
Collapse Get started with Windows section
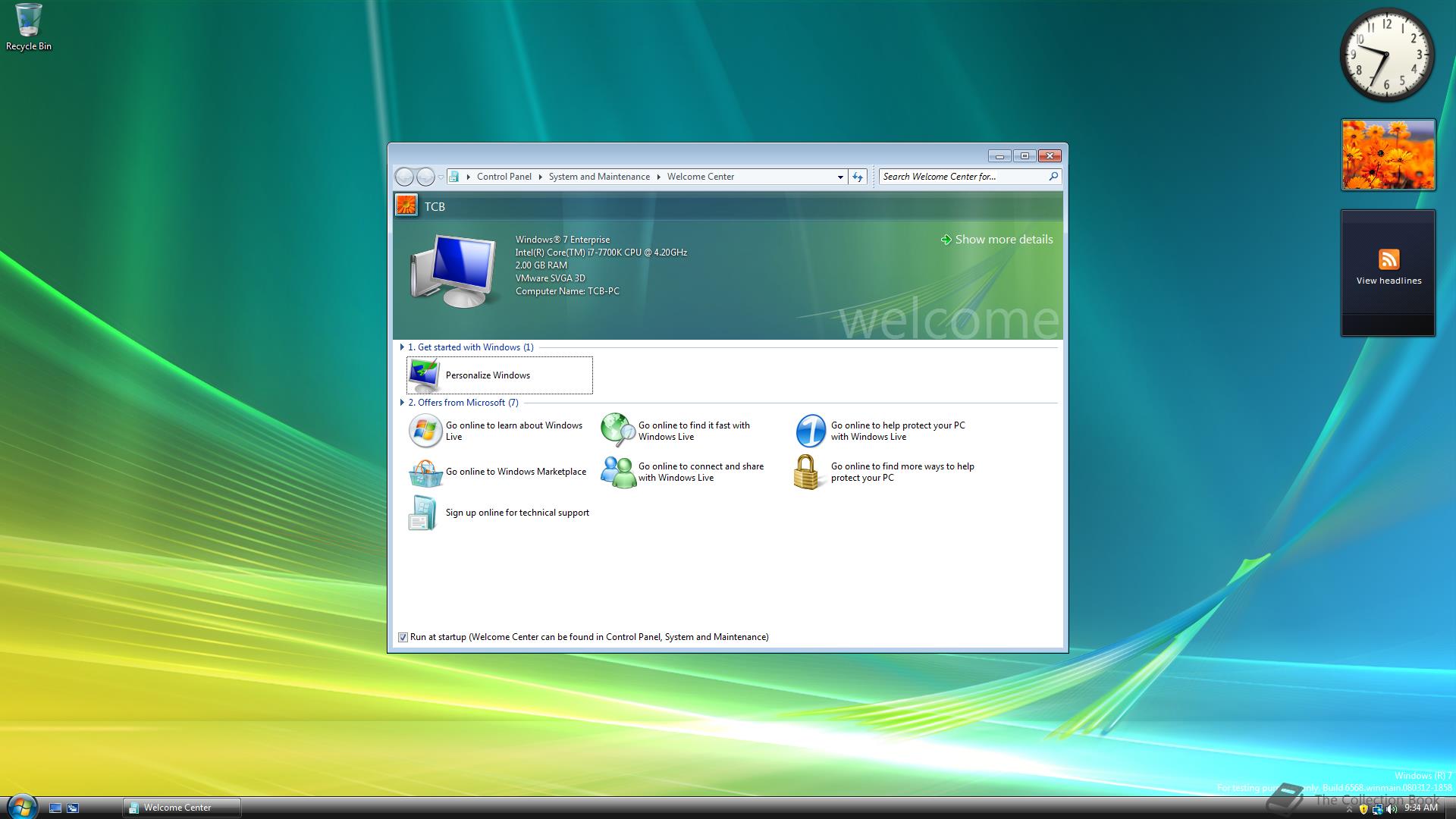click(402, 347)
